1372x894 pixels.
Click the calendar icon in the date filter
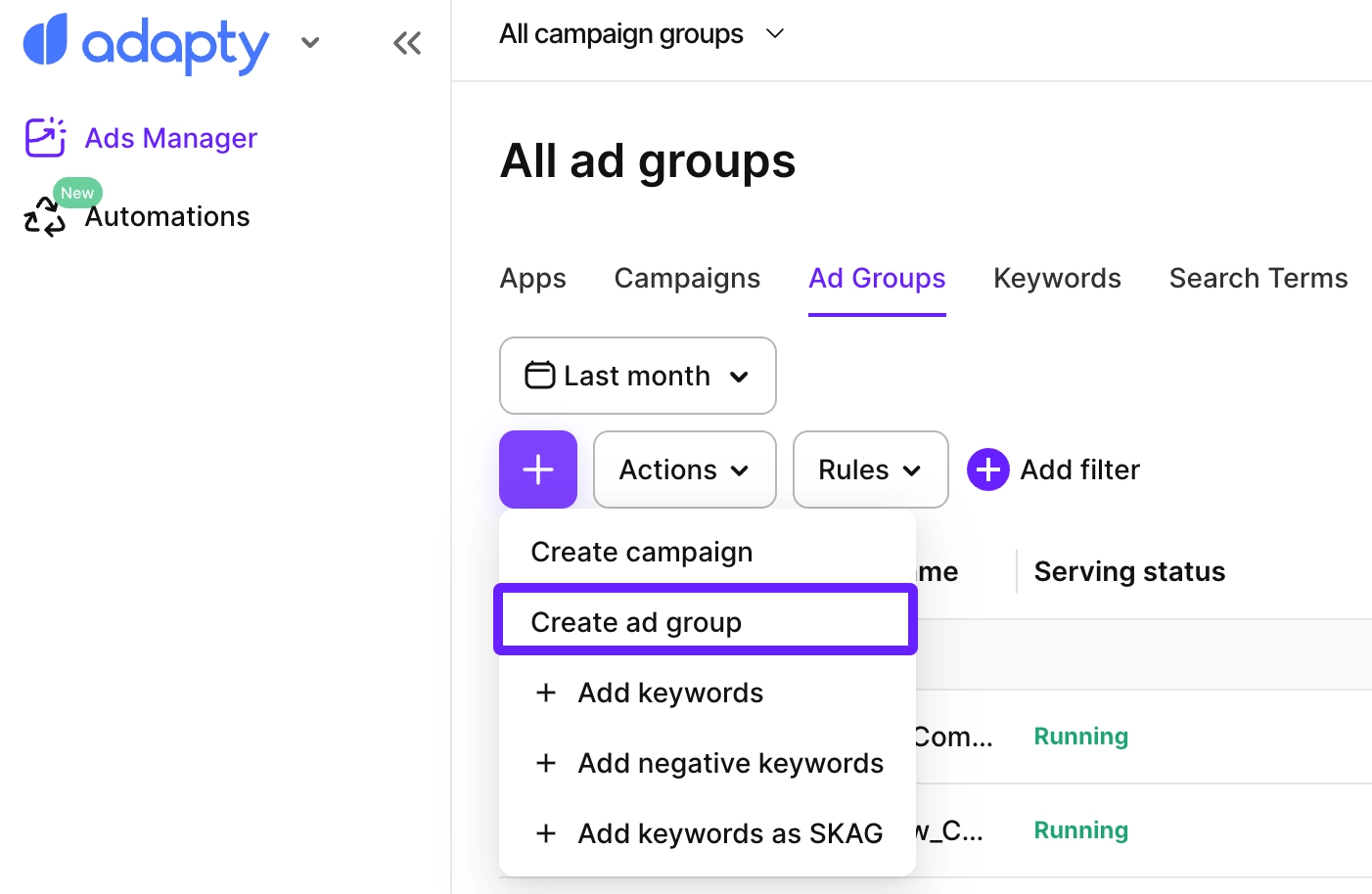coord(541,375)
